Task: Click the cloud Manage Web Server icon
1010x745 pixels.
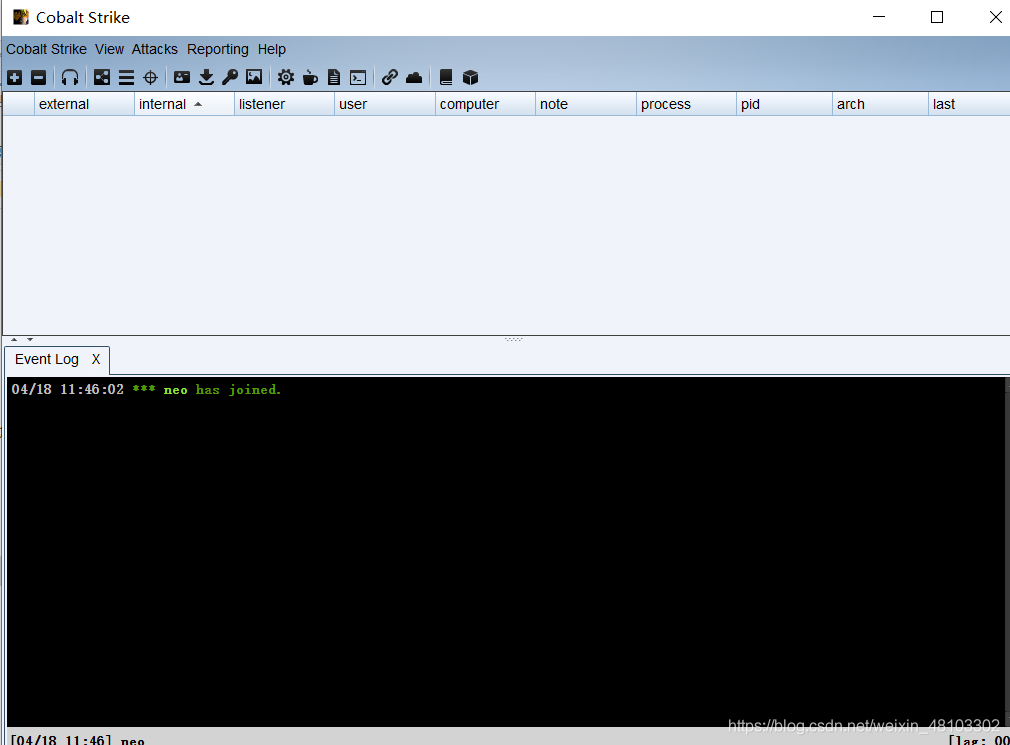Action: click(414, 78)
